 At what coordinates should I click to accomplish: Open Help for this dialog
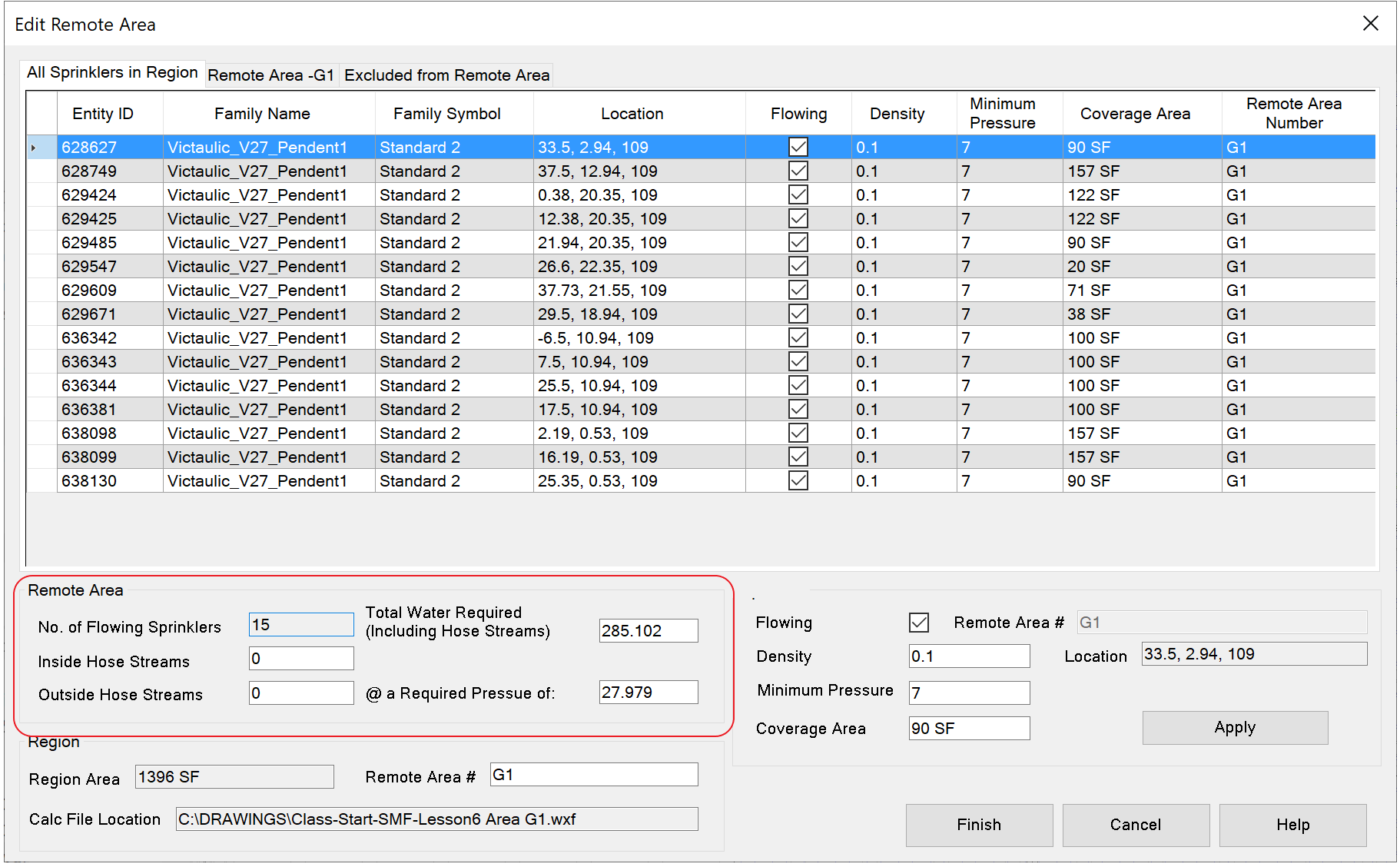[x=1292, y=825]
